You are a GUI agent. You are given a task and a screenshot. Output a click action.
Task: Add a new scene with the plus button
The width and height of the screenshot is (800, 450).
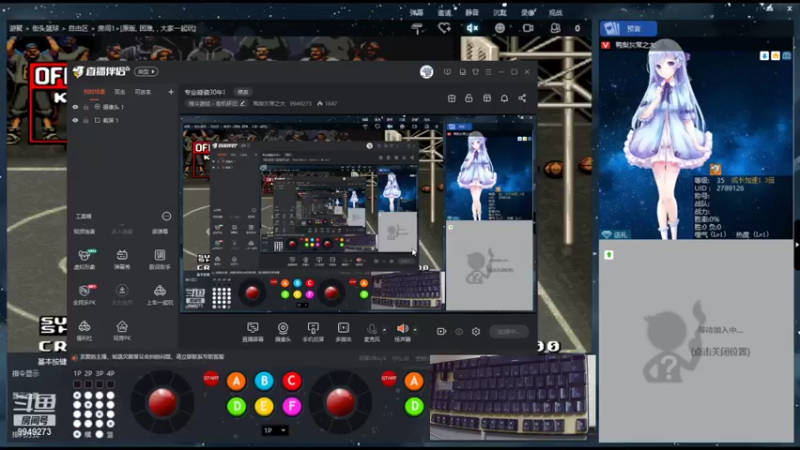[171, 92]
